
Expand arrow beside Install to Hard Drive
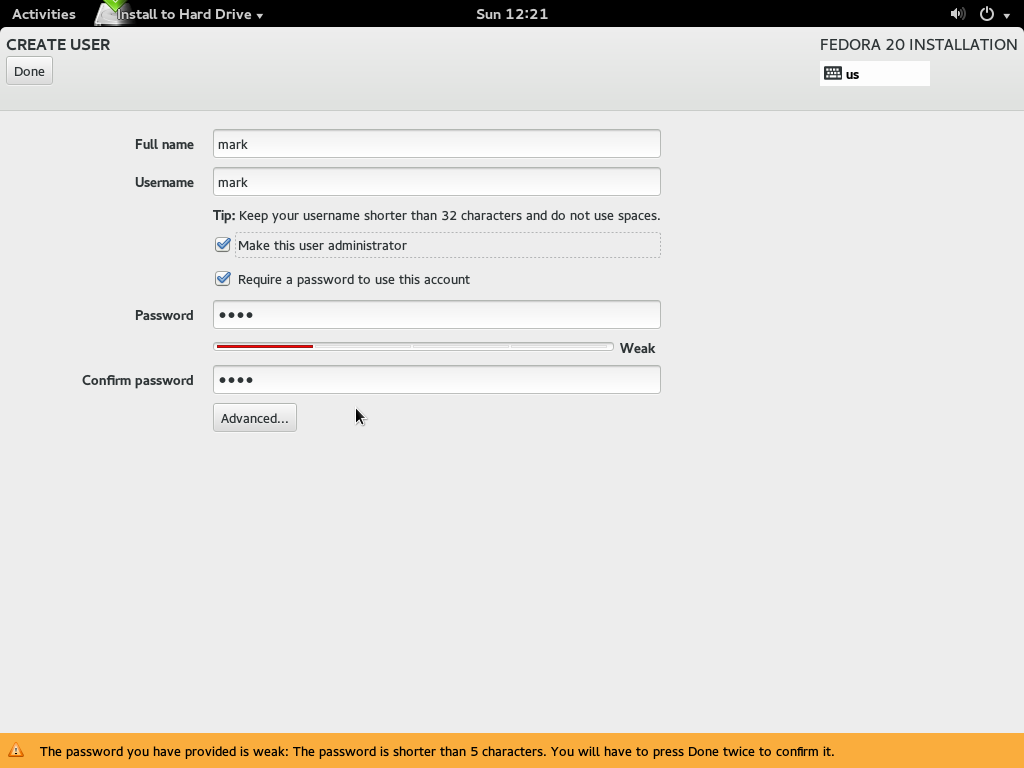(x=260, y=16)
